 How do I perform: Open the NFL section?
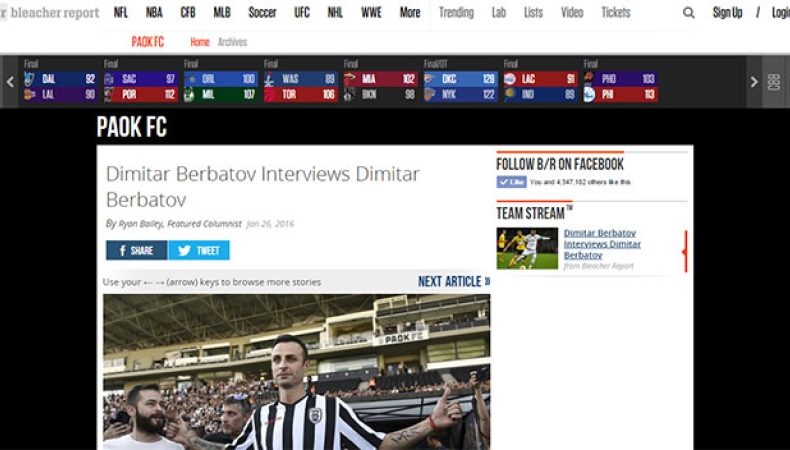click(x=121, y=13)
